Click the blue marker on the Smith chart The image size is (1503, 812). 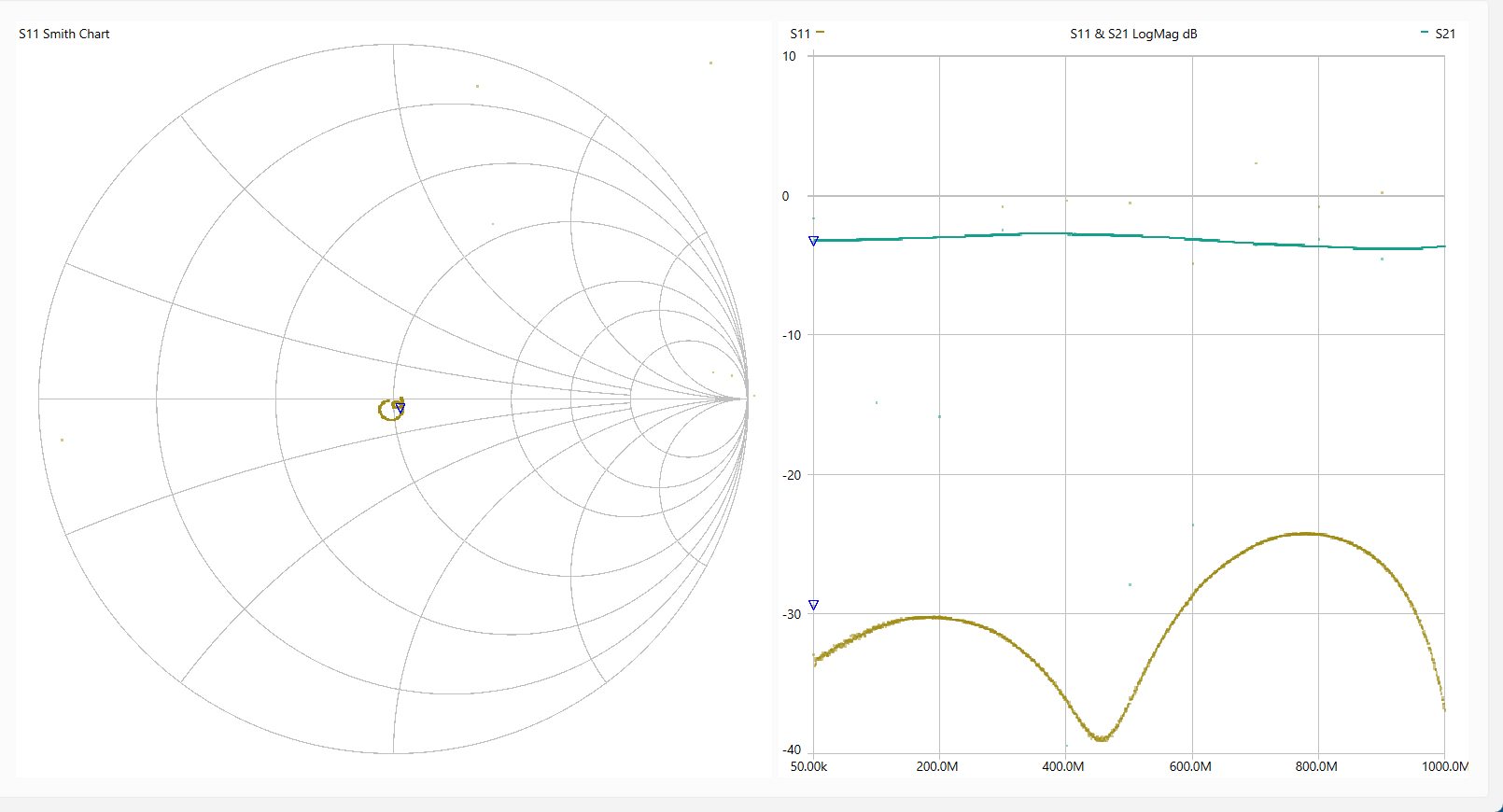pos(400,408)
